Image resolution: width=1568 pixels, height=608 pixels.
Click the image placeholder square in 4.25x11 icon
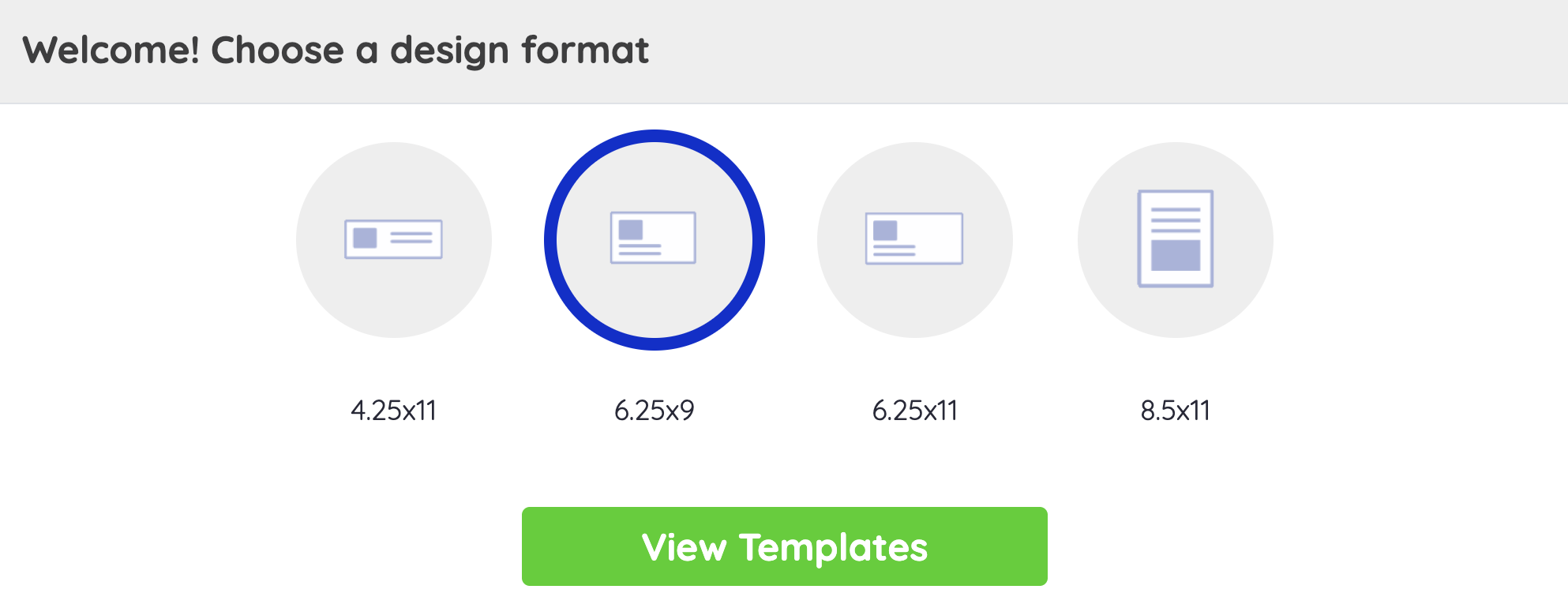[365, 238]
